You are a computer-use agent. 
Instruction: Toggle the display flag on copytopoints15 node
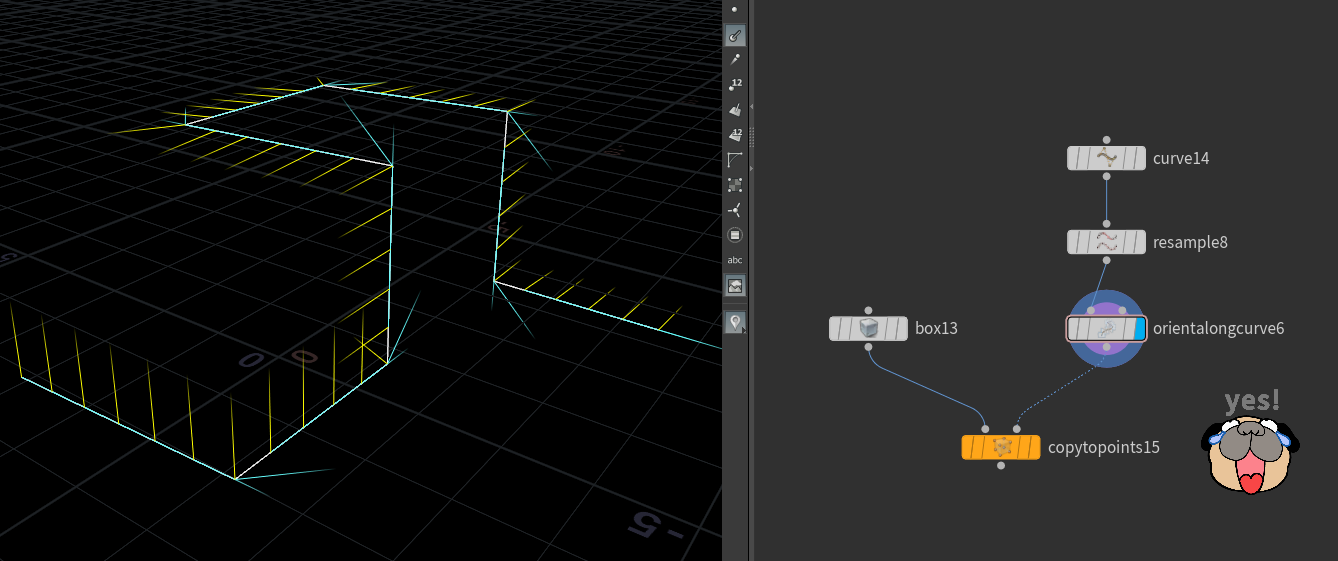coord(1033,447)
